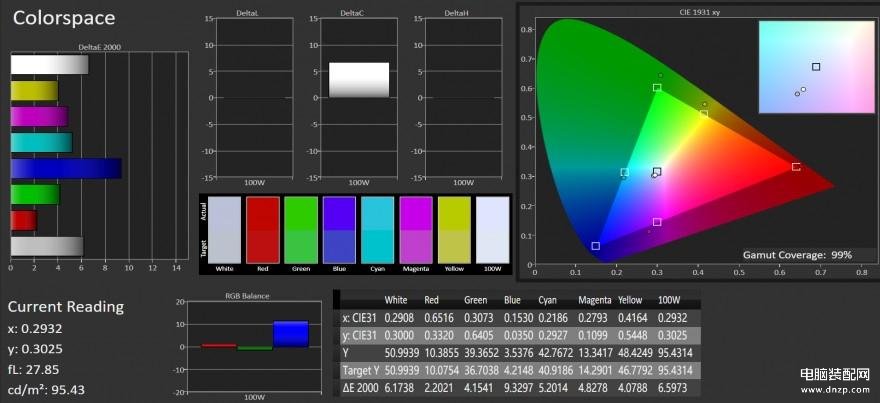The image size is (880, 403).
Task: Click the Red ΔE value 2.2021
Action: click(440, 388)
